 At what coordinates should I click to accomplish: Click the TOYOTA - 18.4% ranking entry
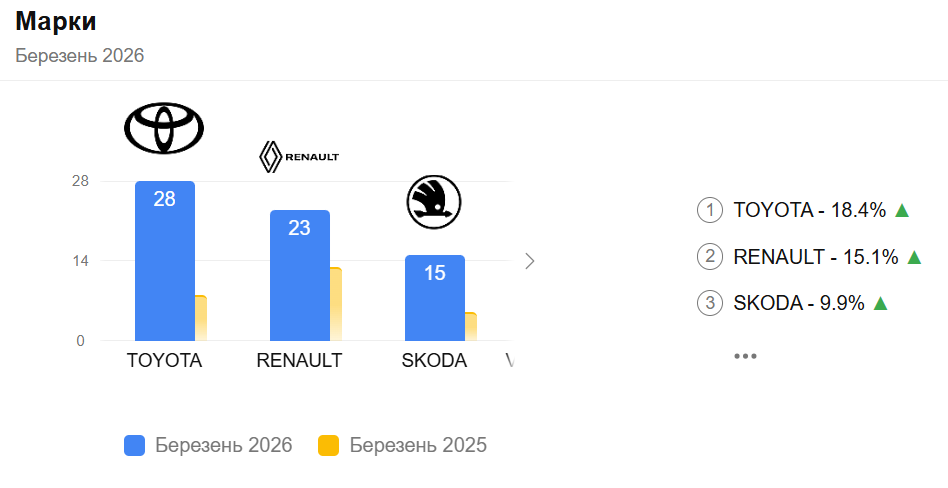coord(810,210)
